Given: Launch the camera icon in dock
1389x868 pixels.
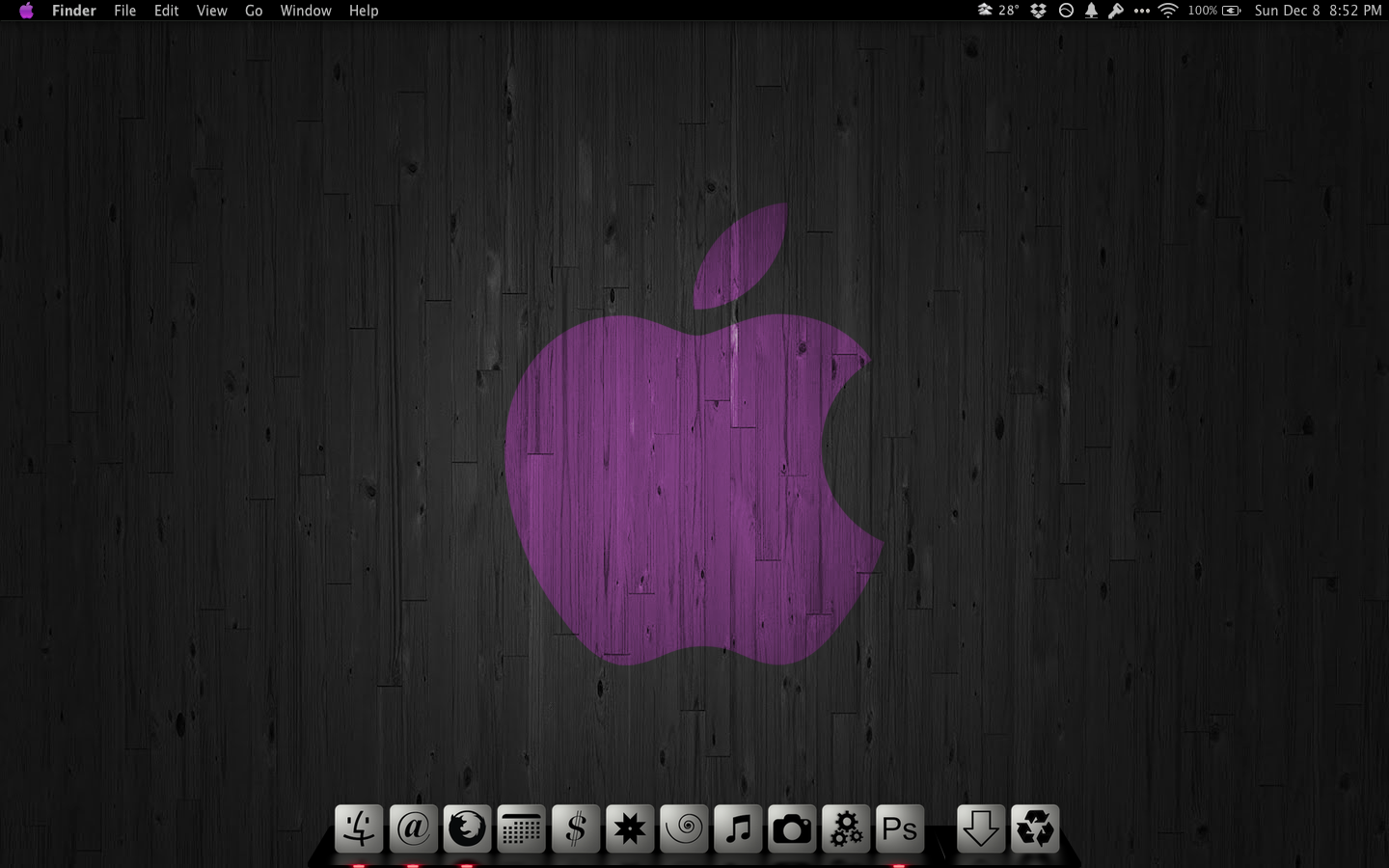Looking at the screenshot, I should tap(792, 828).
